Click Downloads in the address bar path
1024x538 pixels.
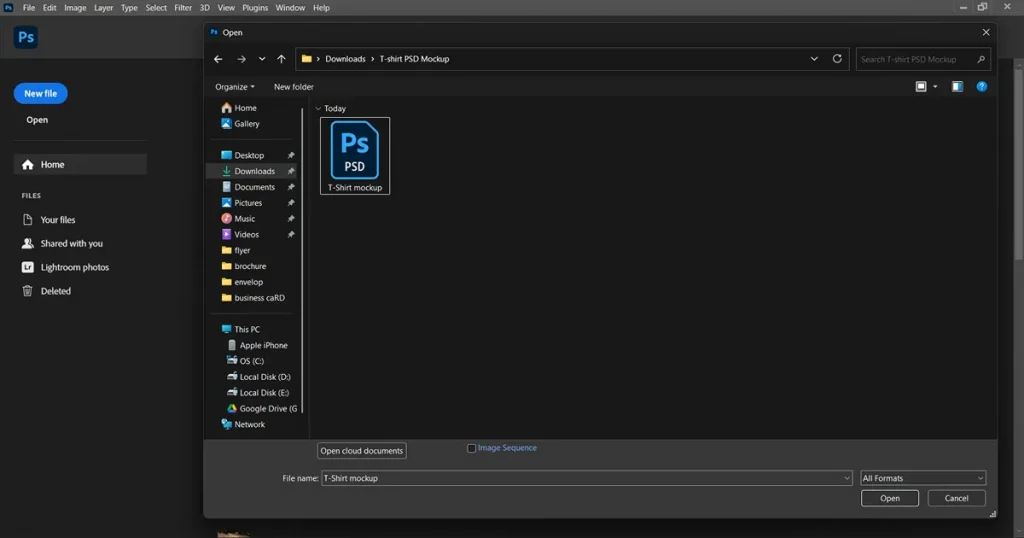coord(345,59)
